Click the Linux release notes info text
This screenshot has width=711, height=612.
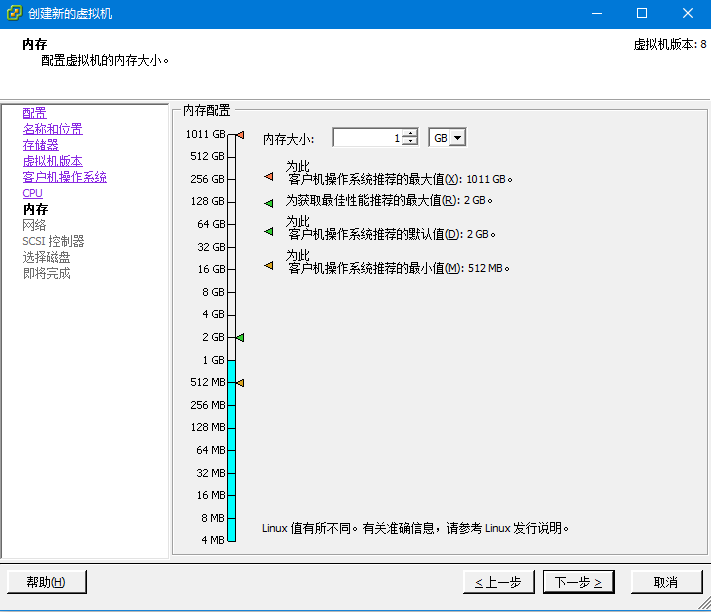click(x=415, y=528)
